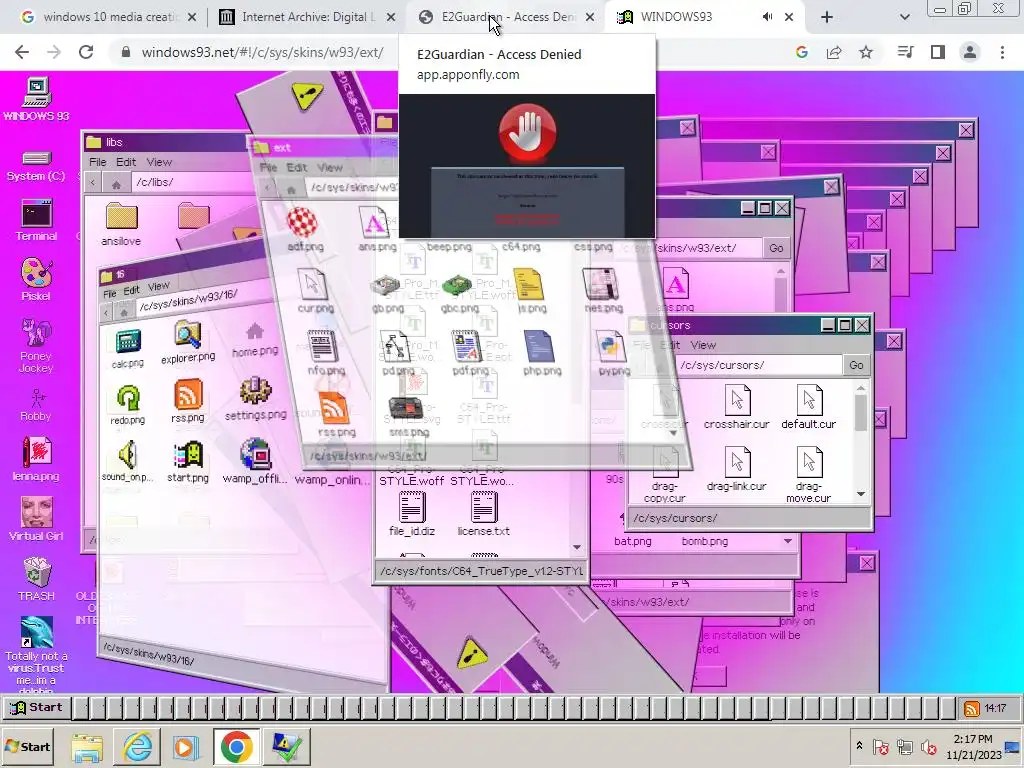Click Go button in skins/w93/ext window
The image size is (1024, 768).
776,248
